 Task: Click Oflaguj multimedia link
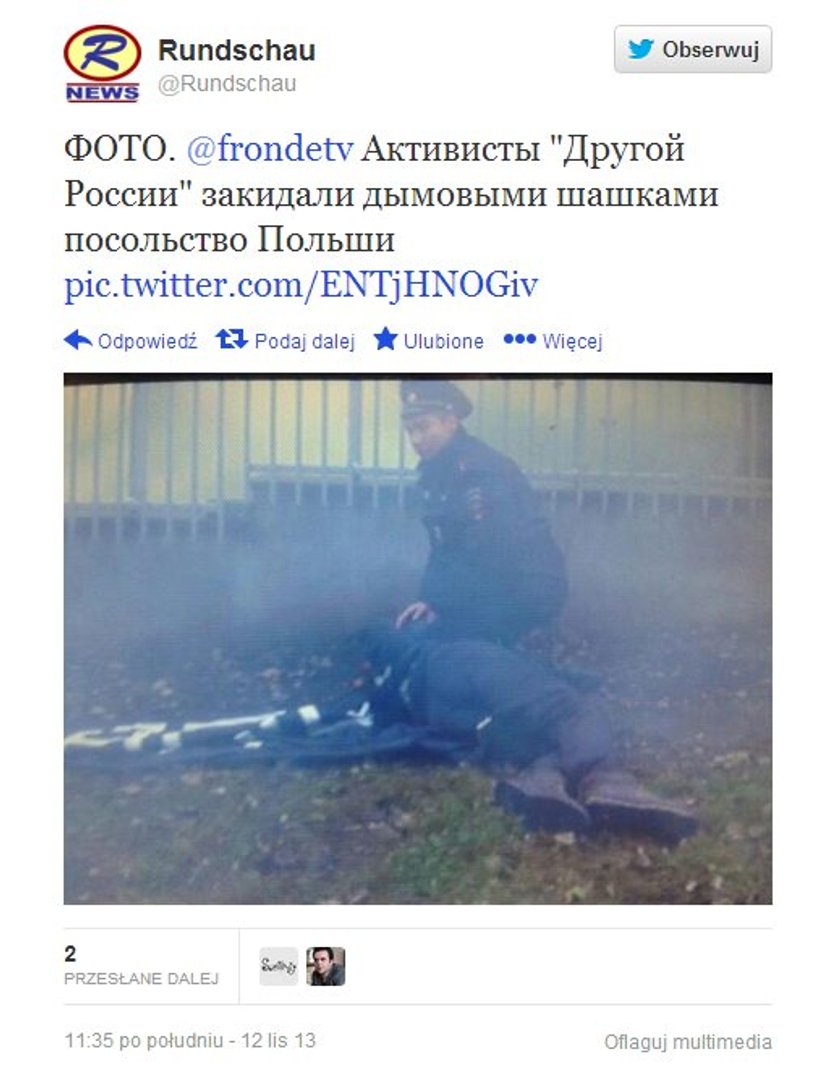[x=688, y=1042]
